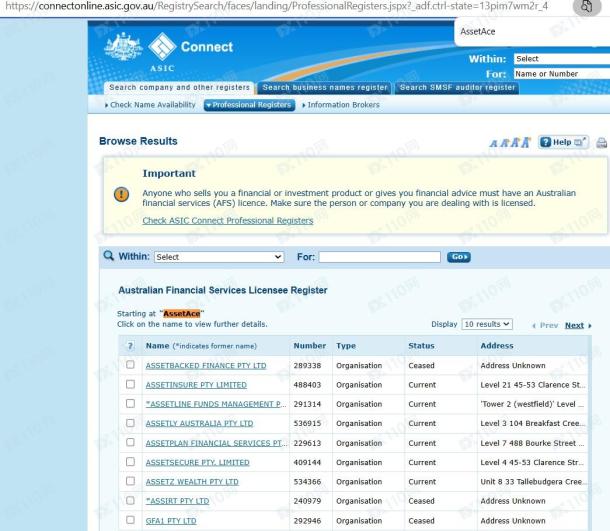The height and width of the screenshot is (531, 610).
Task: Click the printer icon
Action: [x=601, y=143]
